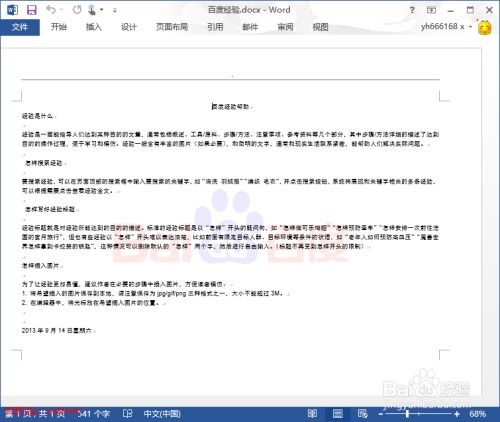Customize Quick Access Toolbar arrow

pyautogui.click(x=115, y=10)
